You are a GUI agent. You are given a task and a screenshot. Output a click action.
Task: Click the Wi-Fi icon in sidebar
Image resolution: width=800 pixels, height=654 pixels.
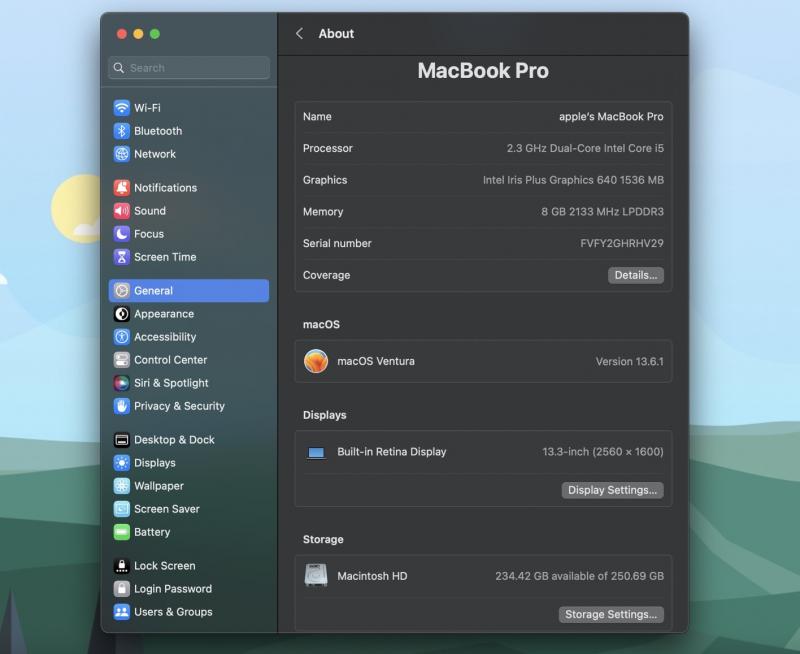point(121,108)
